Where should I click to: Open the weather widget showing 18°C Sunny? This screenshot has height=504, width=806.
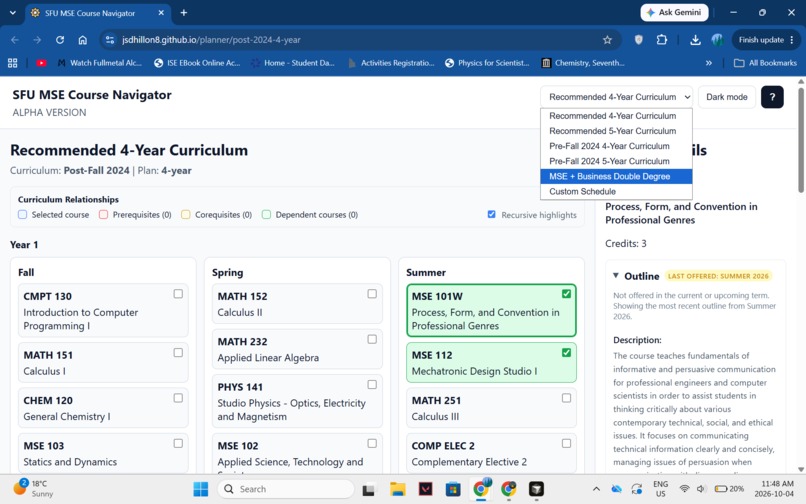33,489
